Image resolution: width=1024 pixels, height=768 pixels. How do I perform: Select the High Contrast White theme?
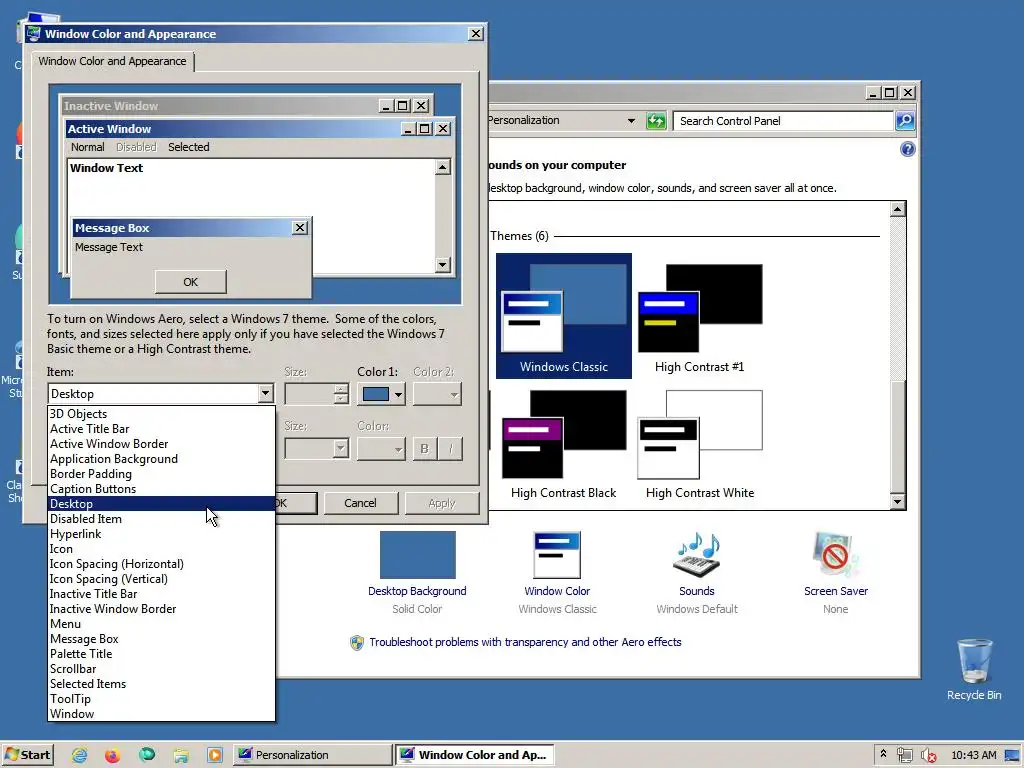(699, 444)
